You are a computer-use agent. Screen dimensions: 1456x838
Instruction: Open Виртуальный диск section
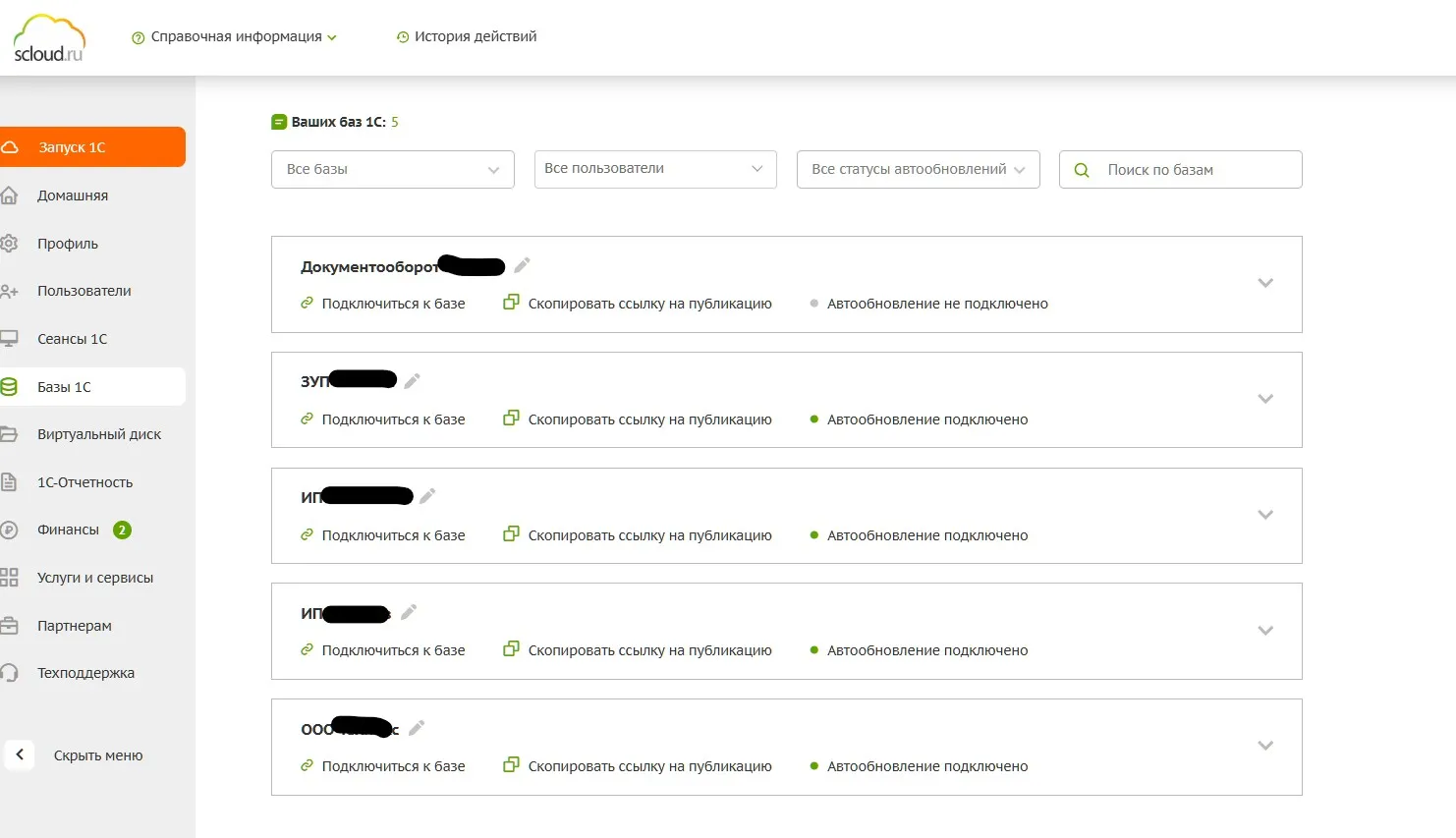click(98, 434)
